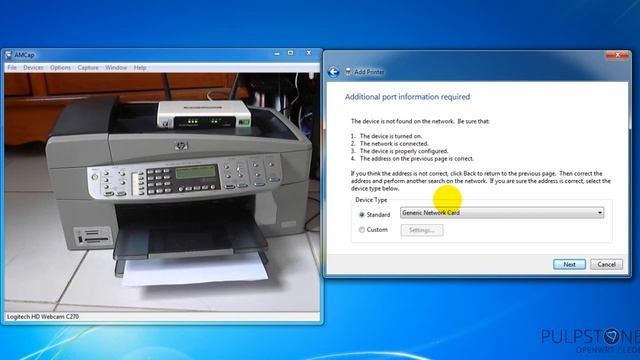Click 'The device is turned on.' line
Screen dimensions: 640x360
(391, 136)
